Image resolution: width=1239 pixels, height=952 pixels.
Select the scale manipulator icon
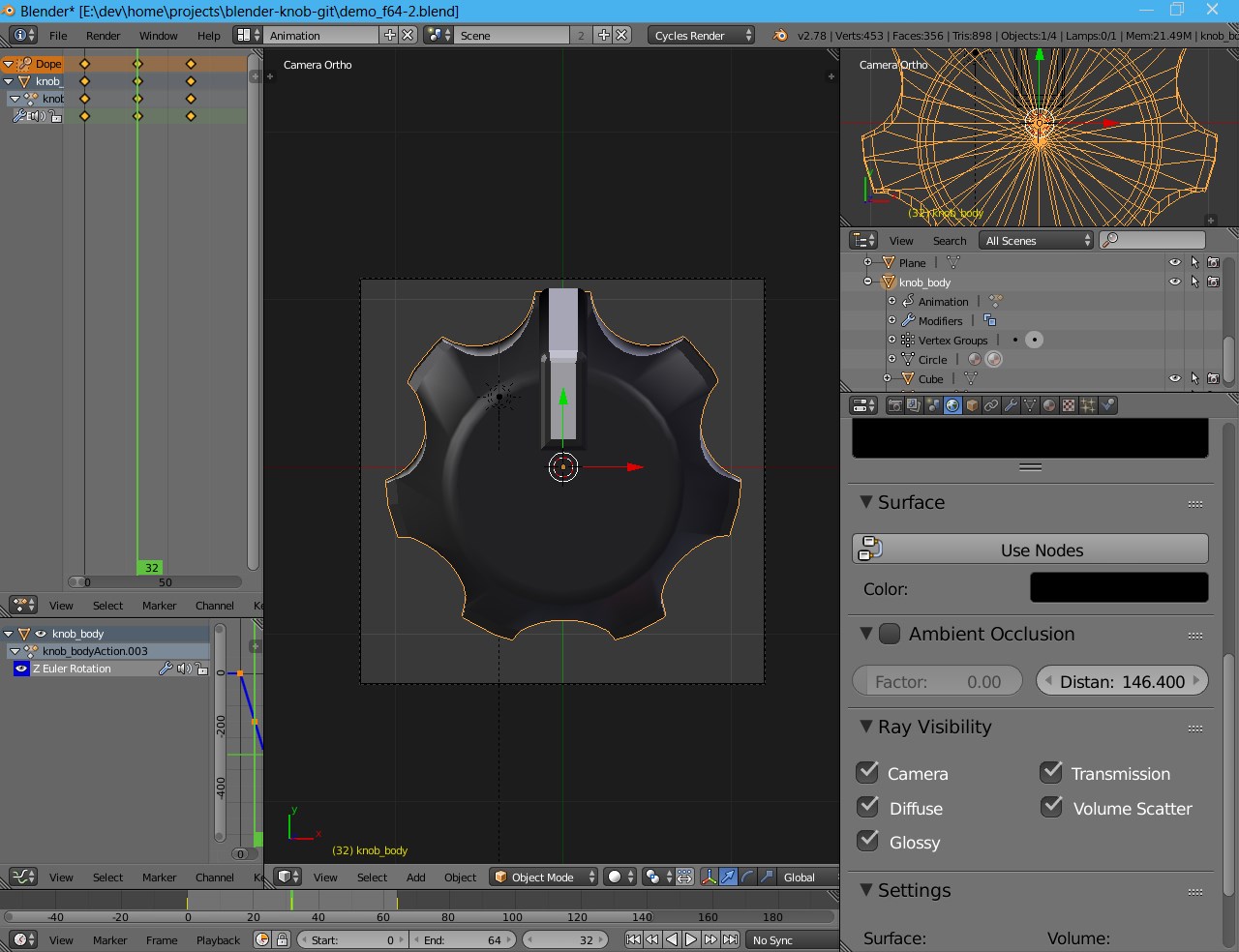[767, 877]
